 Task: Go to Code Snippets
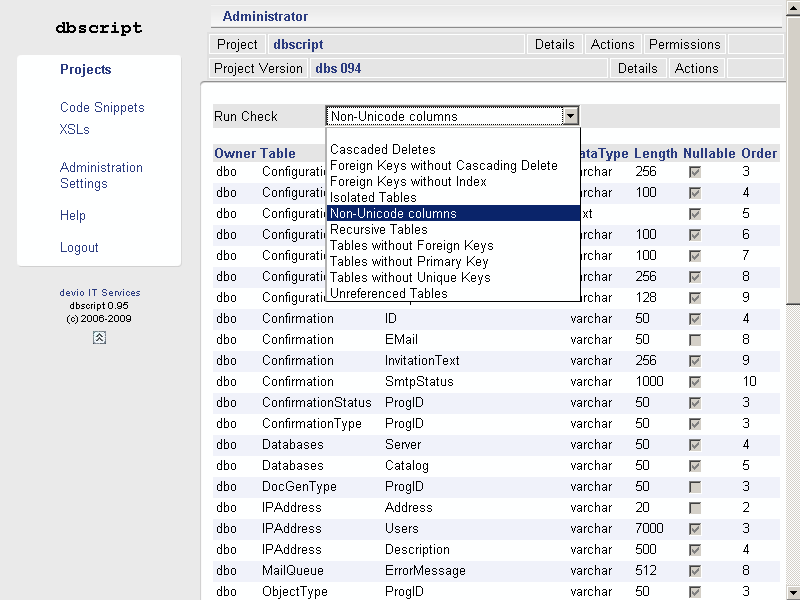pyautogui.click(x=102, y=107)
